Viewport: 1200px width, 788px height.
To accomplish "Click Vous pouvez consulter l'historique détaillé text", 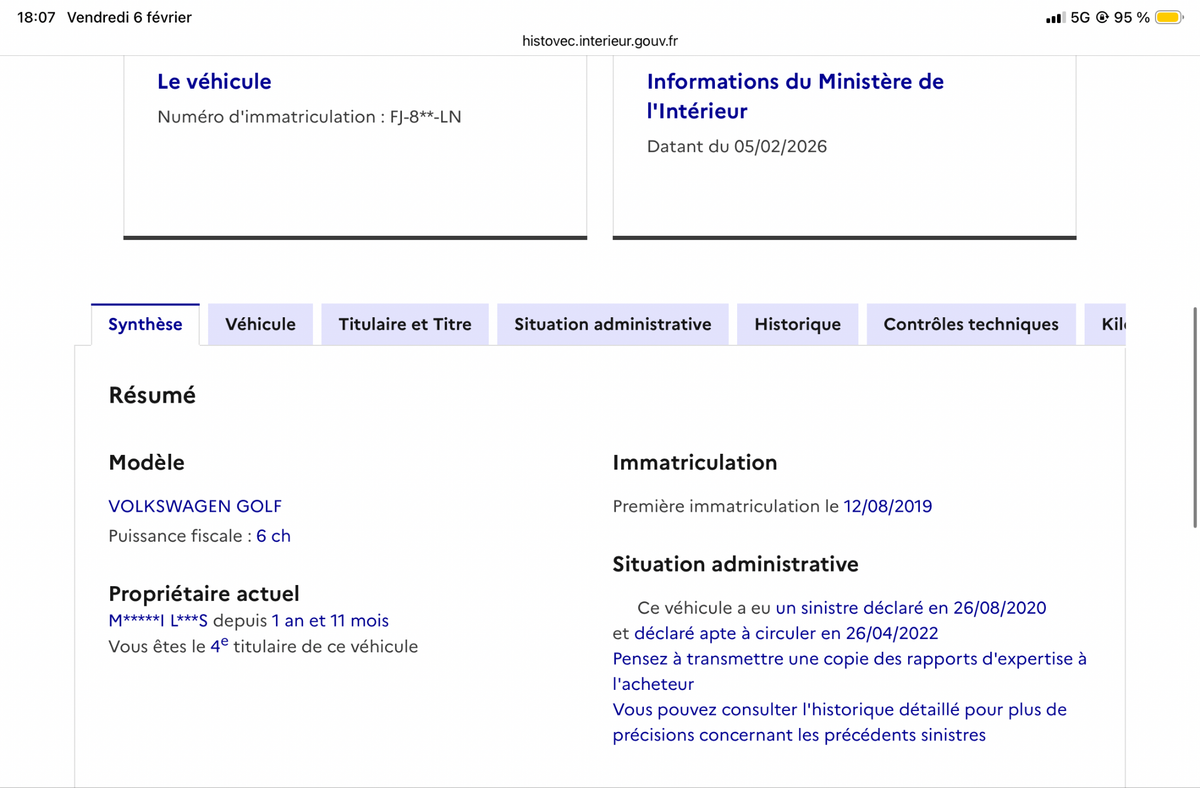I will point(839,722).
